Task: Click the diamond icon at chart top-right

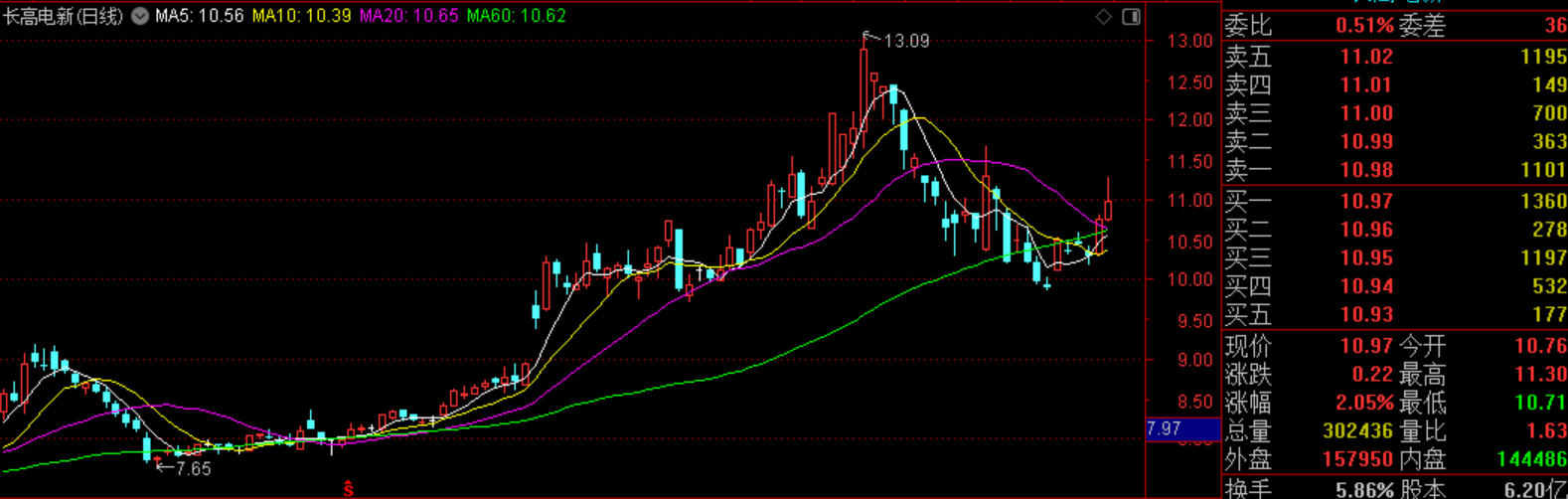Action: [1104, 16]
